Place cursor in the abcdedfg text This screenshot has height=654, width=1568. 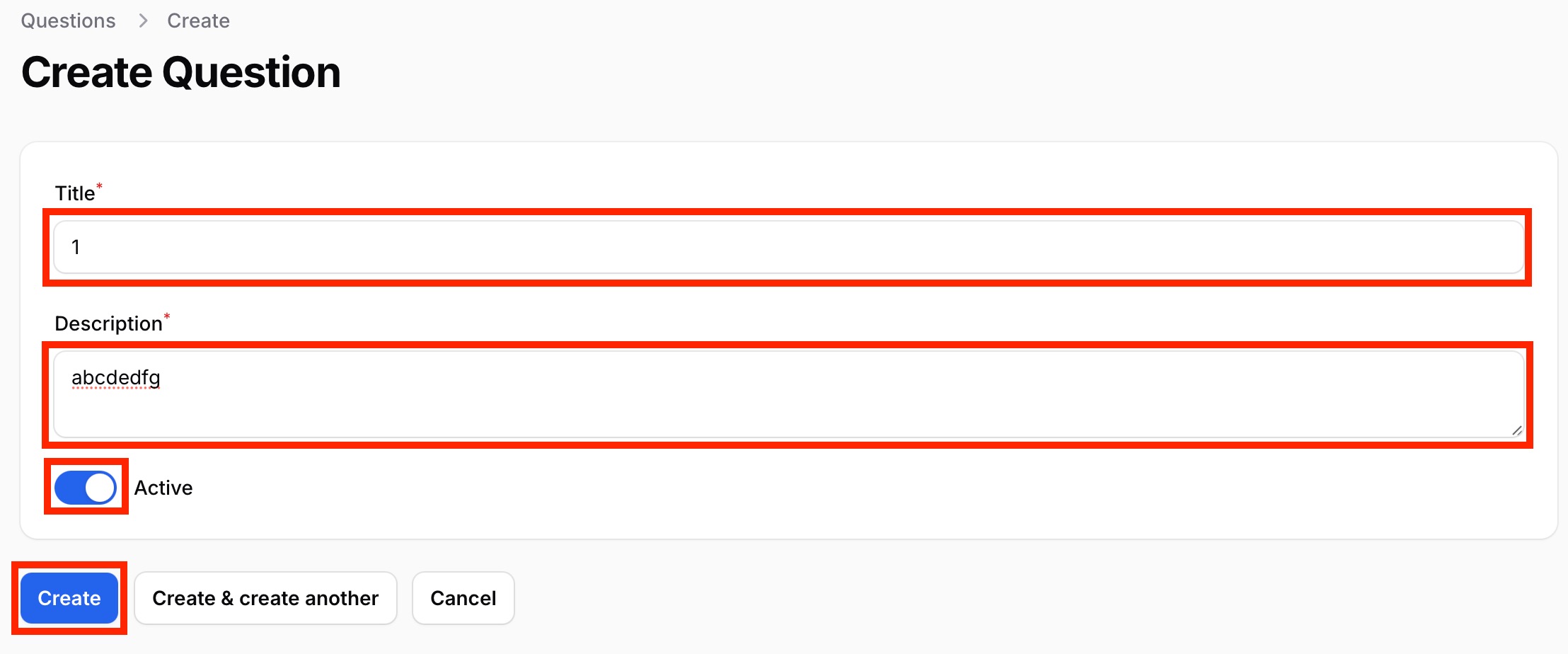click(116, 378)
